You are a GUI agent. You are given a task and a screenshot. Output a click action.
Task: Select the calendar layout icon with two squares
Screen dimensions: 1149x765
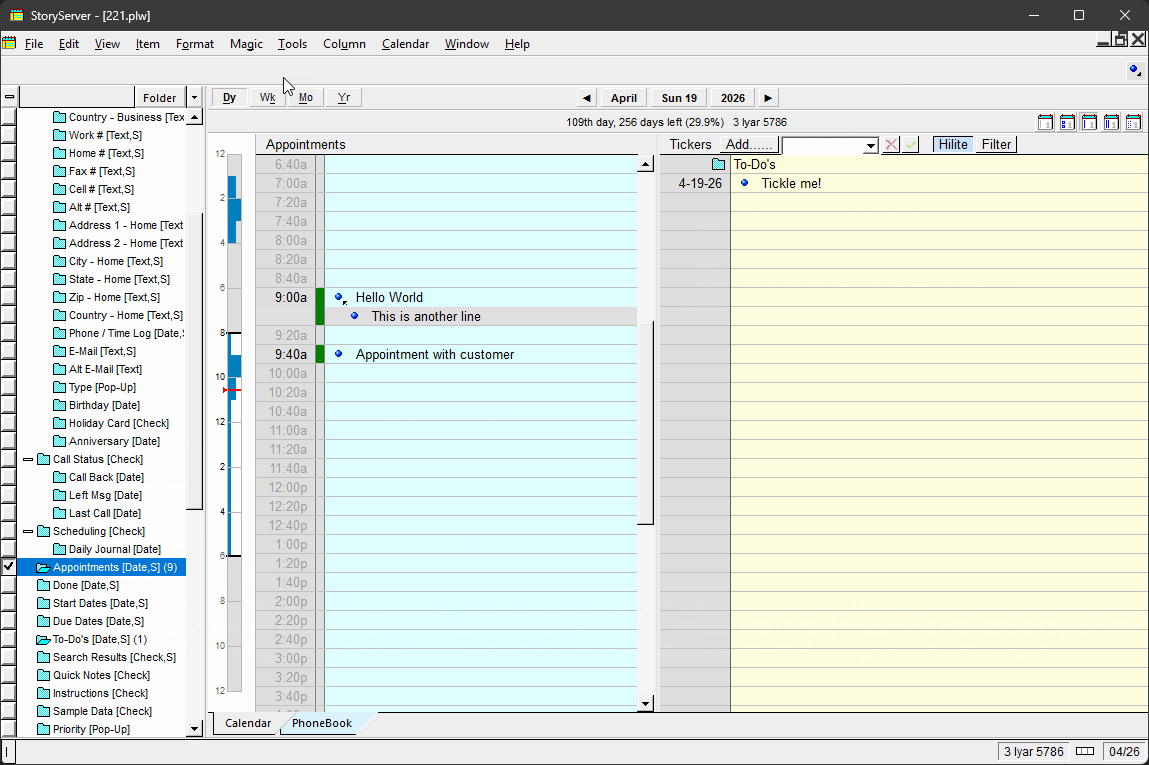(x=1068, y=122)
